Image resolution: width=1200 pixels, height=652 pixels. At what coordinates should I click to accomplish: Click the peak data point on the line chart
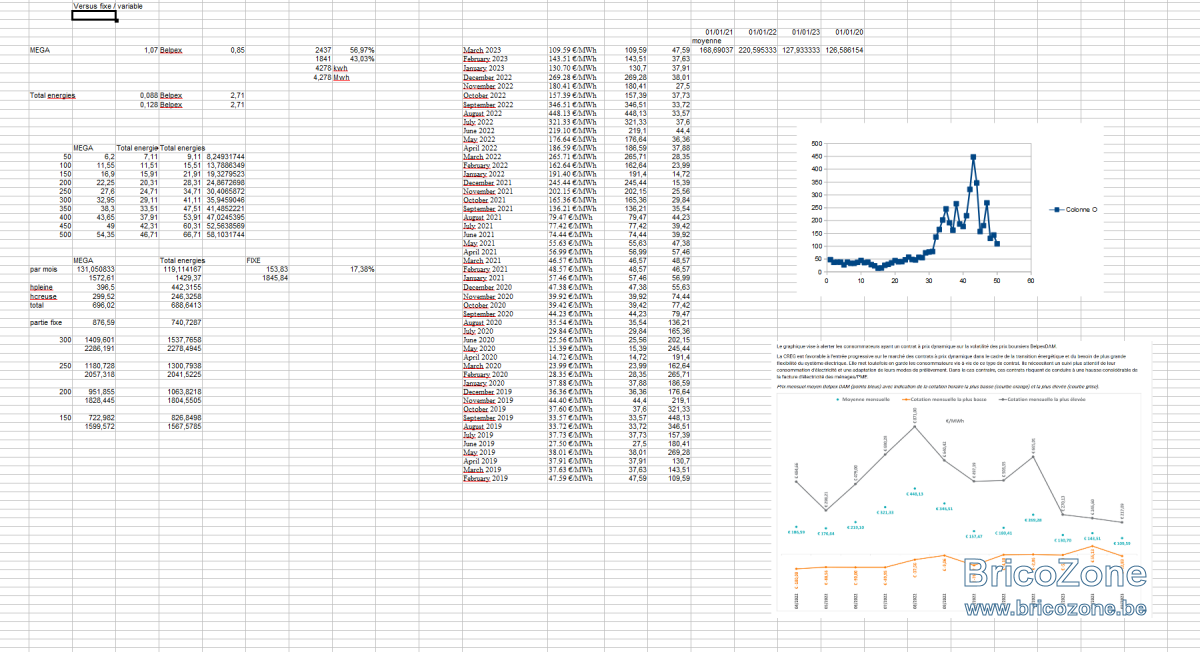[973, 157]
